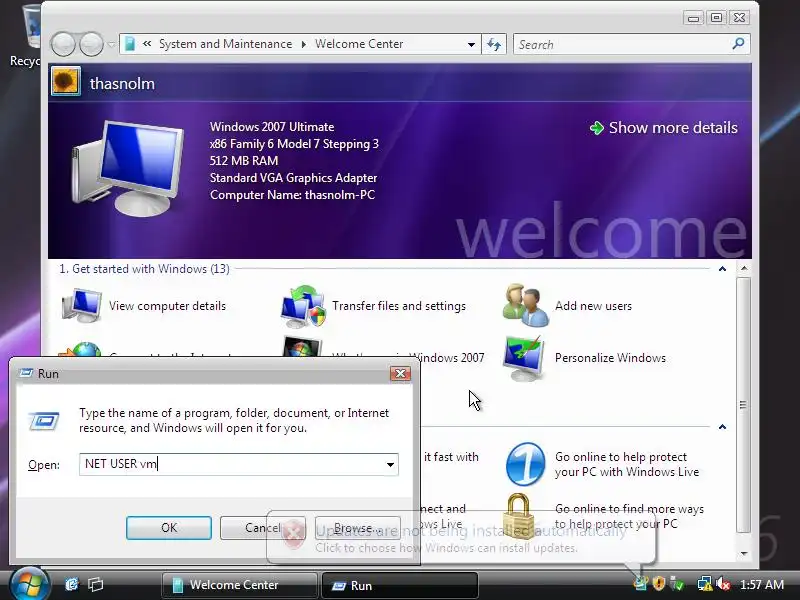The width and height of the screenshot is (800, 600).
Task: Open Personalize Windows icon
Action: pos(523,358)
